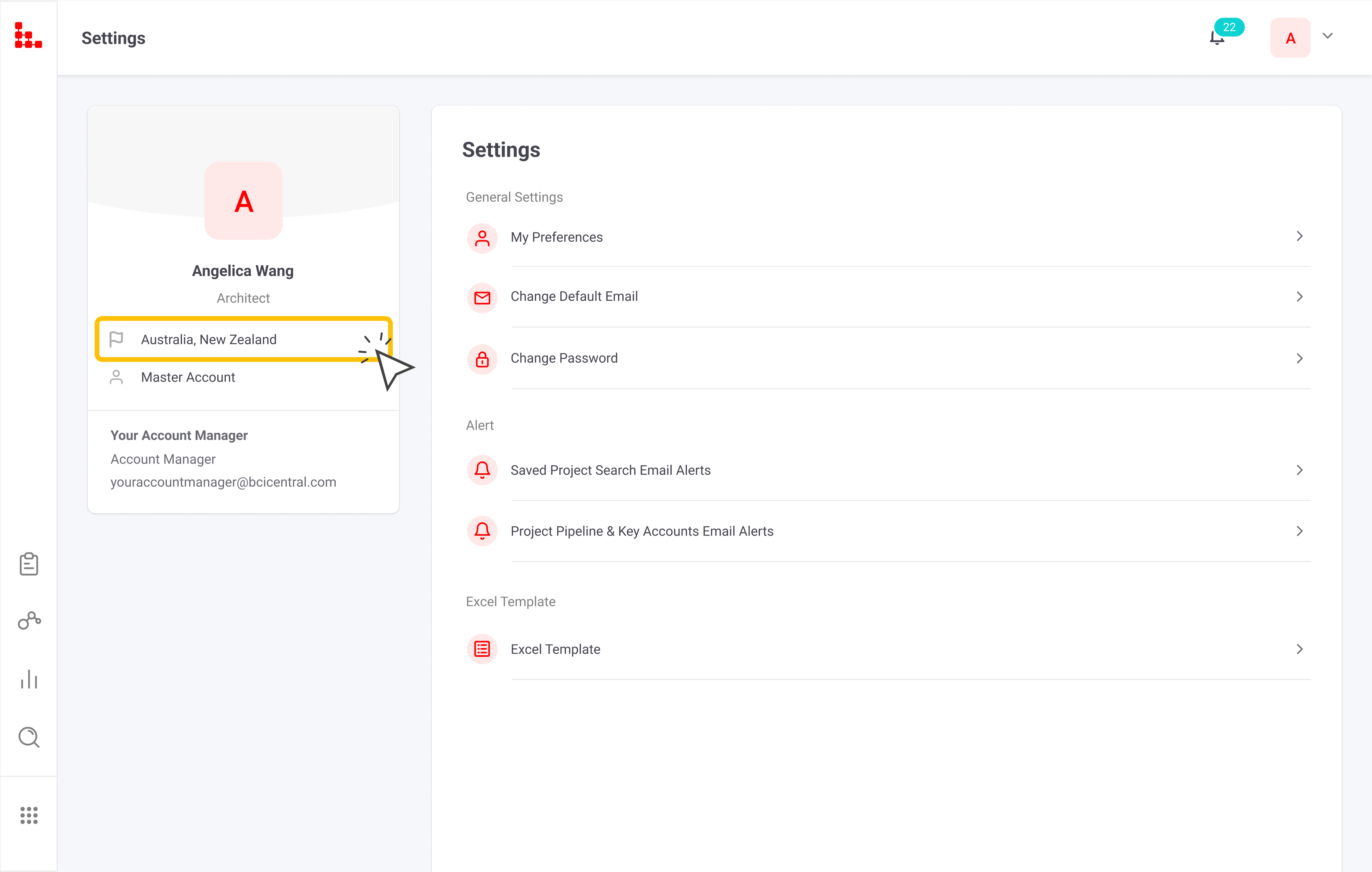The image size is (1372, 872).
Task: Open the clipboard icon in sidebar
Action: pos(29,564)
